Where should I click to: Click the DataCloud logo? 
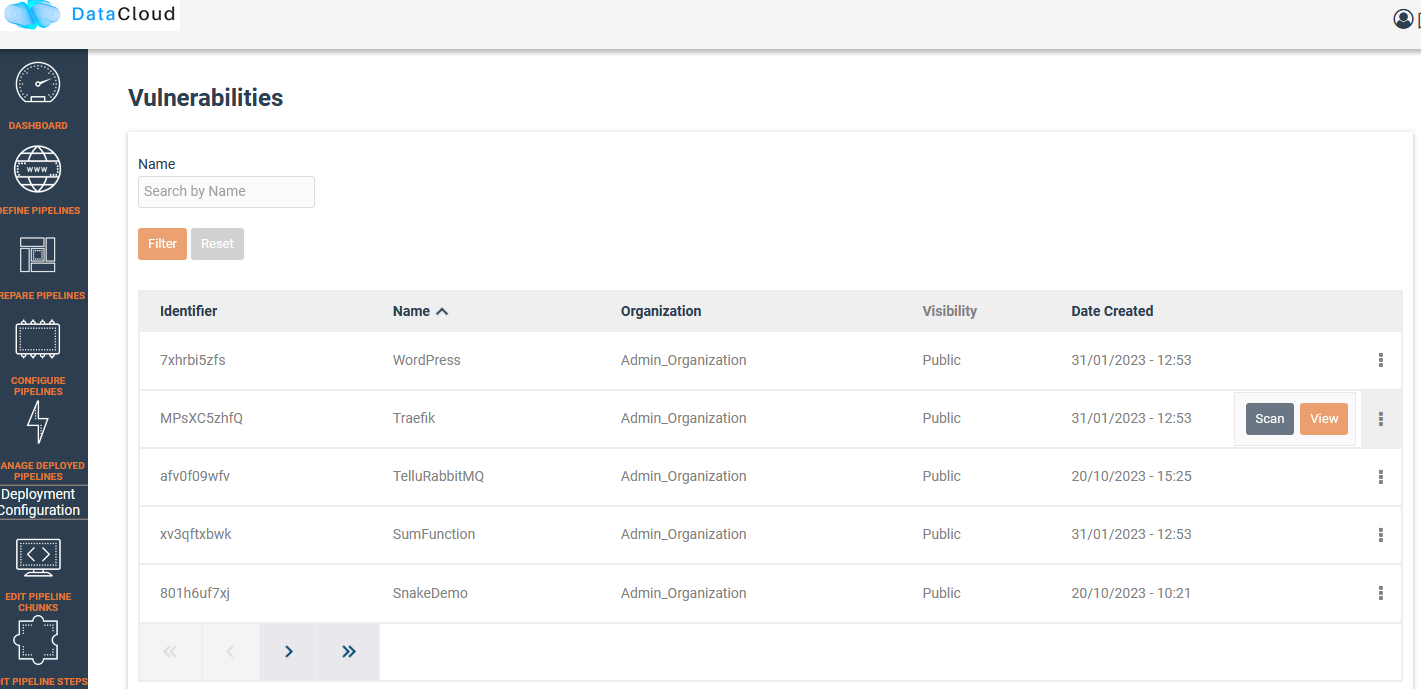click(x=90, y=15)
